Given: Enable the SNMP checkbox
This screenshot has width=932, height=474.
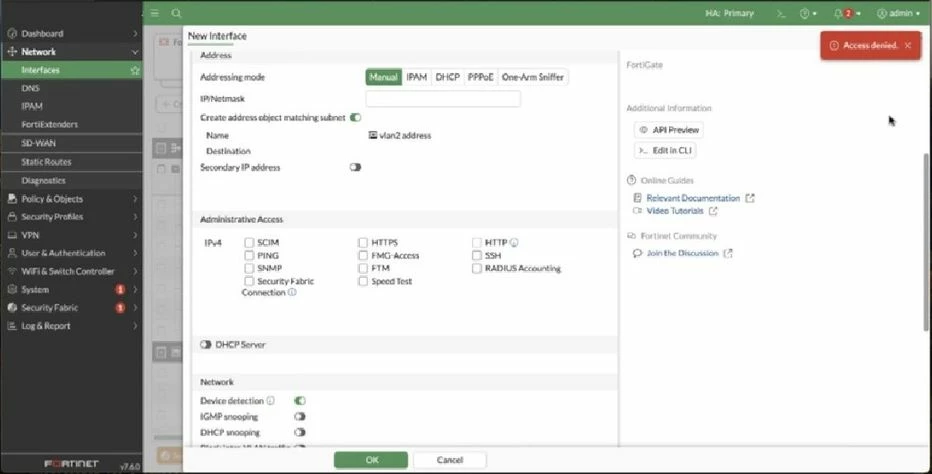Looking at the screenshot, I should click(249, 268).
